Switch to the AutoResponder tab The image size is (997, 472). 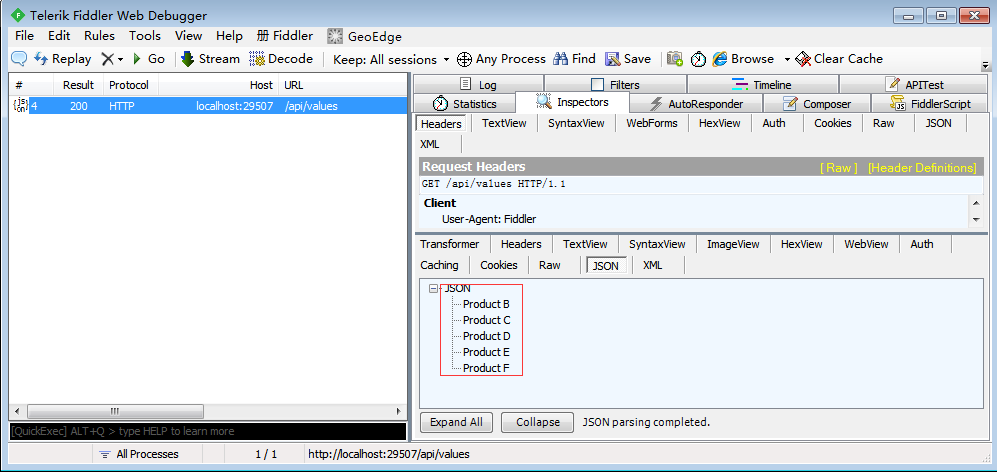click(x=696, y=103)
